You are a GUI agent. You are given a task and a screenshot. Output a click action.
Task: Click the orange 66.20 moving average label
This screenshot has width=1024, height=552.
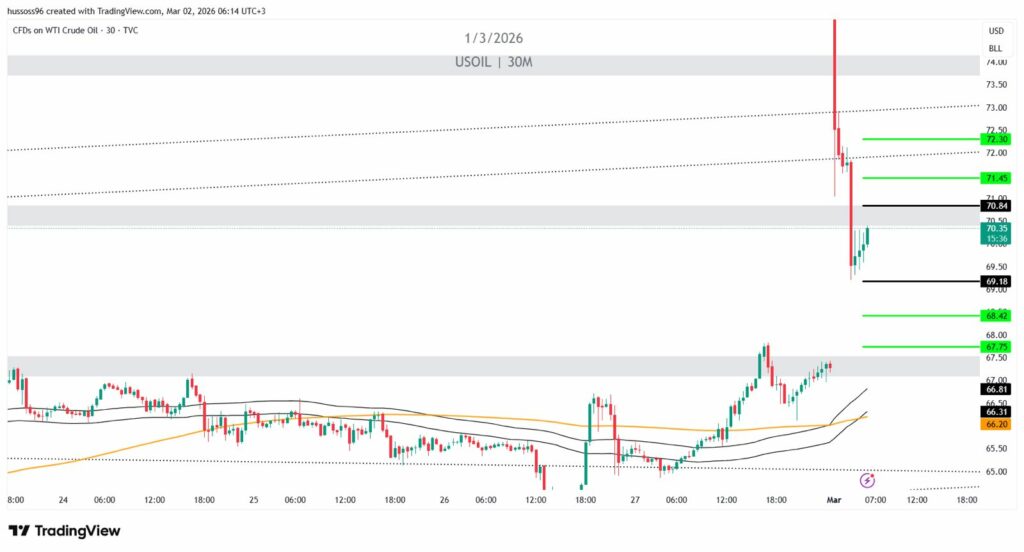996,424
